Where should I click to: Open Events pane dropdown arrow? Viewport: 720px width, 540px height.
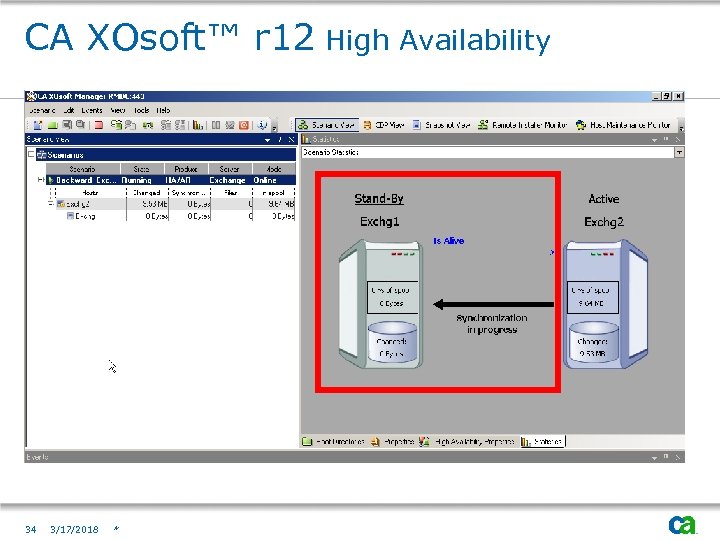coord(654,457)
